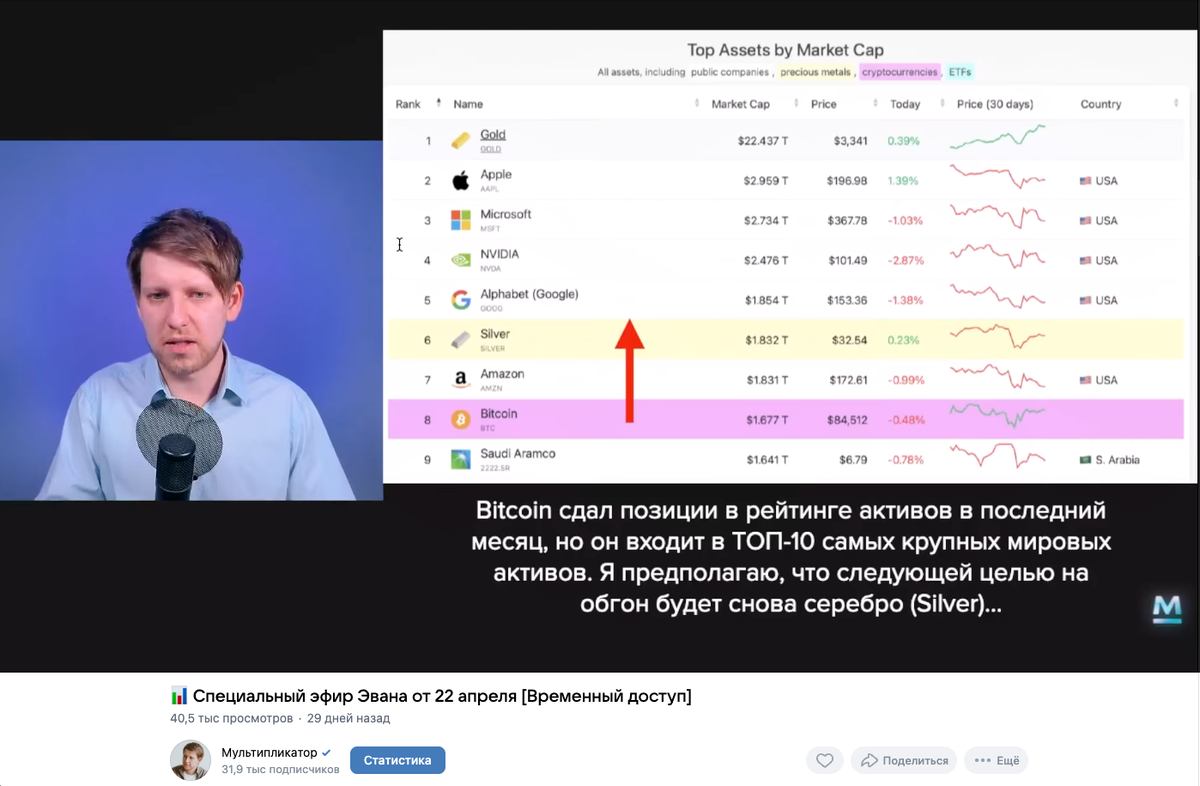Viewport: 1200px width, 786px height.
Task: Open the Статистика button
Action: [x=397, y=760]
